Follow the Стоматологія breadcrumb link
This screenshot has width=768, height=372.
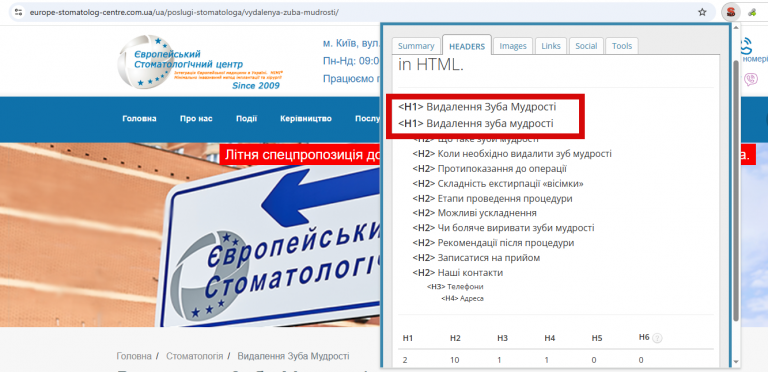tap(194, 356)
